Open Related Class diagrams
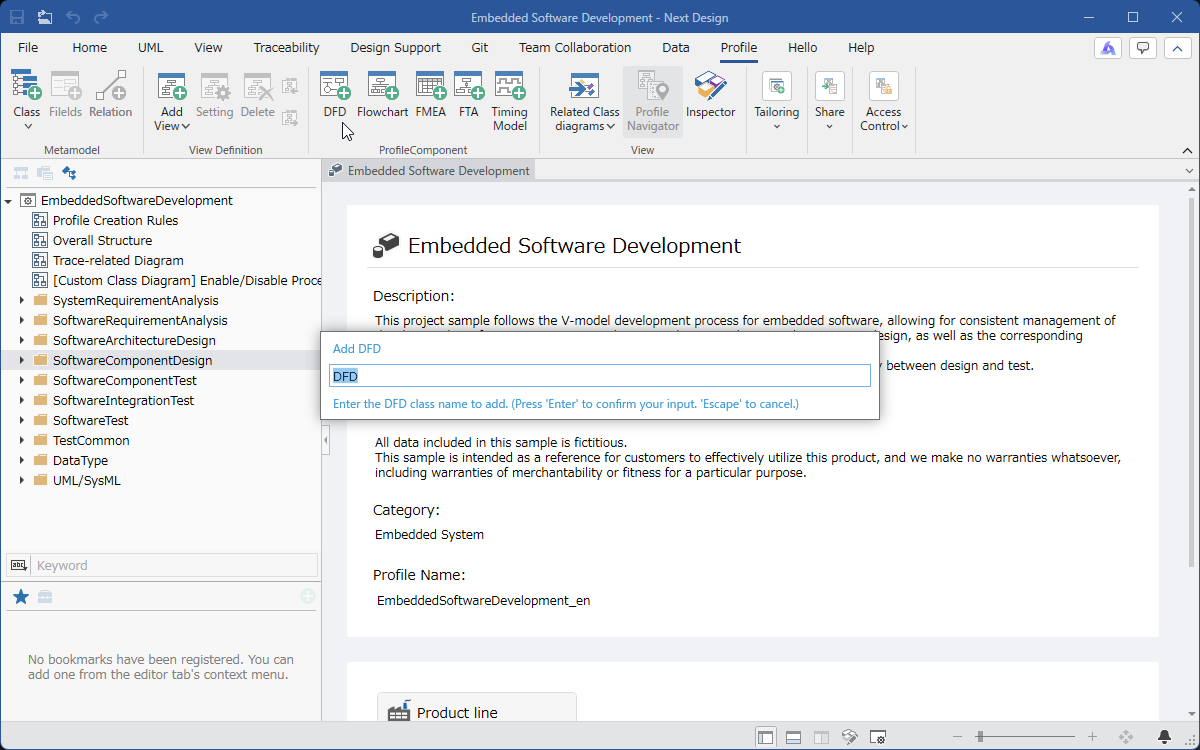1200x750 pixels. click(585, 102)
